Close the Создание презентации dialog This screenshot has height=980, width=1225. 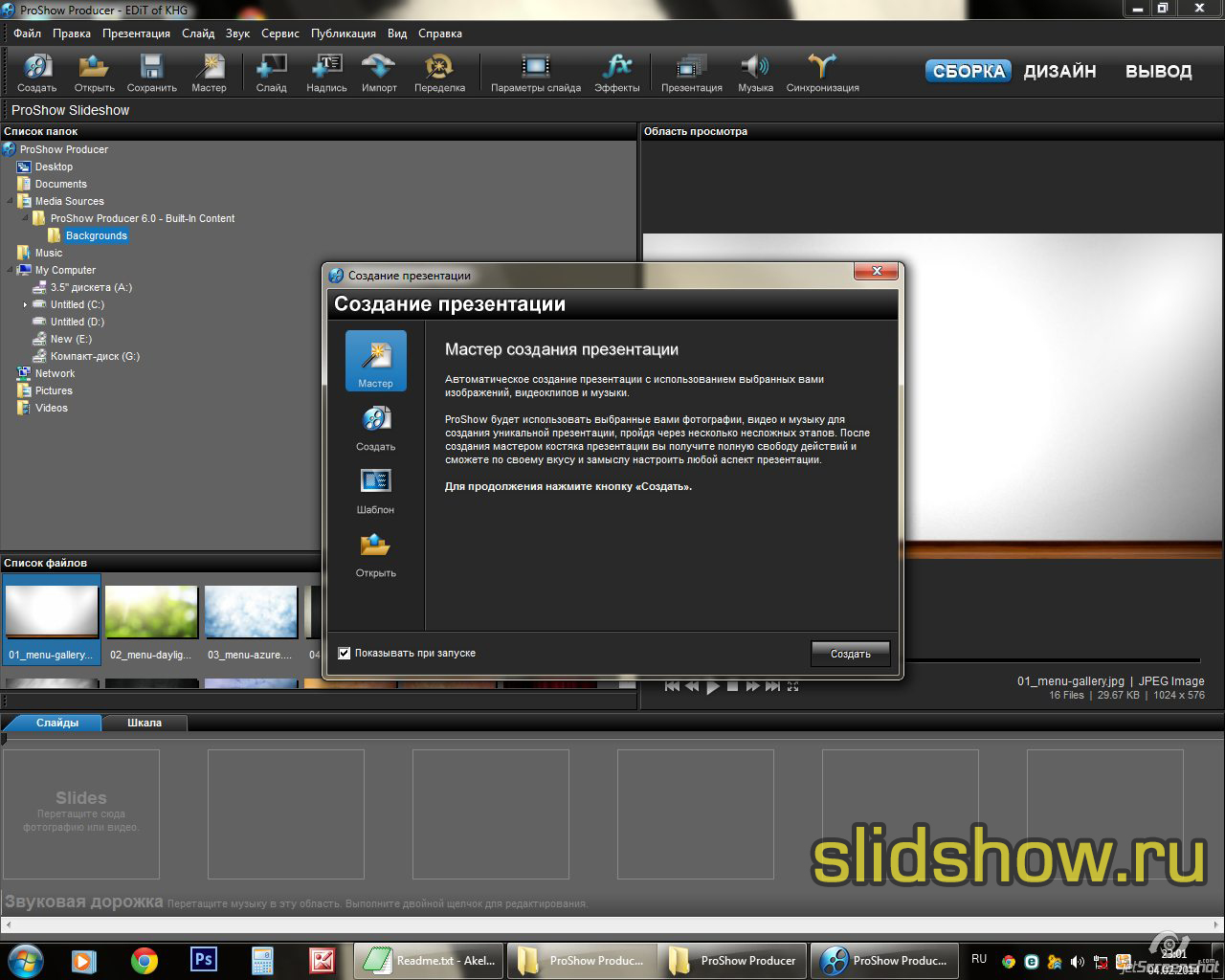pyautogui.click(x=876, y=272)
